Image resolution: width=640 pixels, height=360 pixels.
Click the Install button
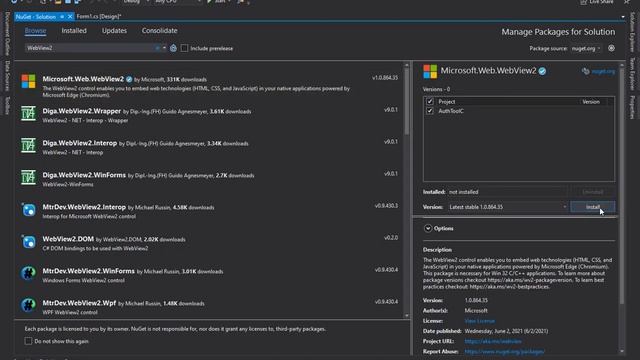click(593, 207)
